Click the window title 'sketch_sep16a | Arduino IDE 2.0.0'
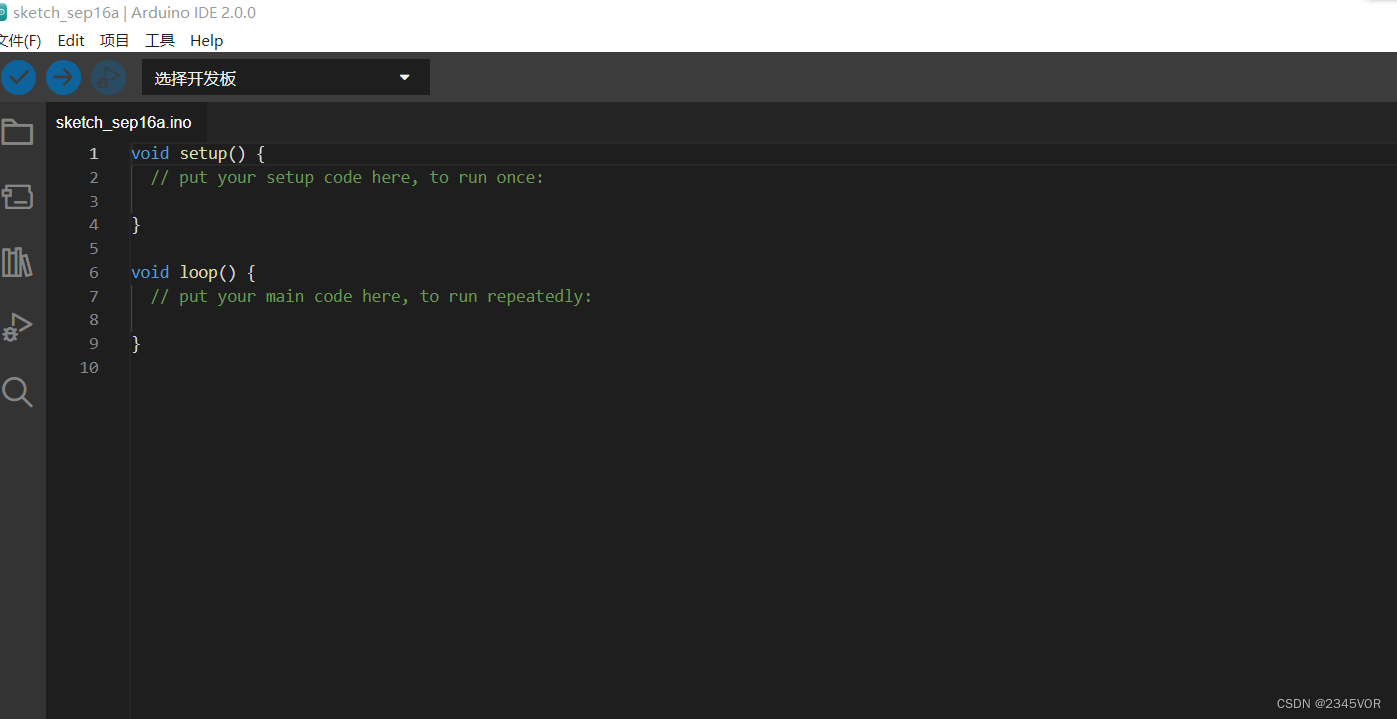 tap(134, 13)
